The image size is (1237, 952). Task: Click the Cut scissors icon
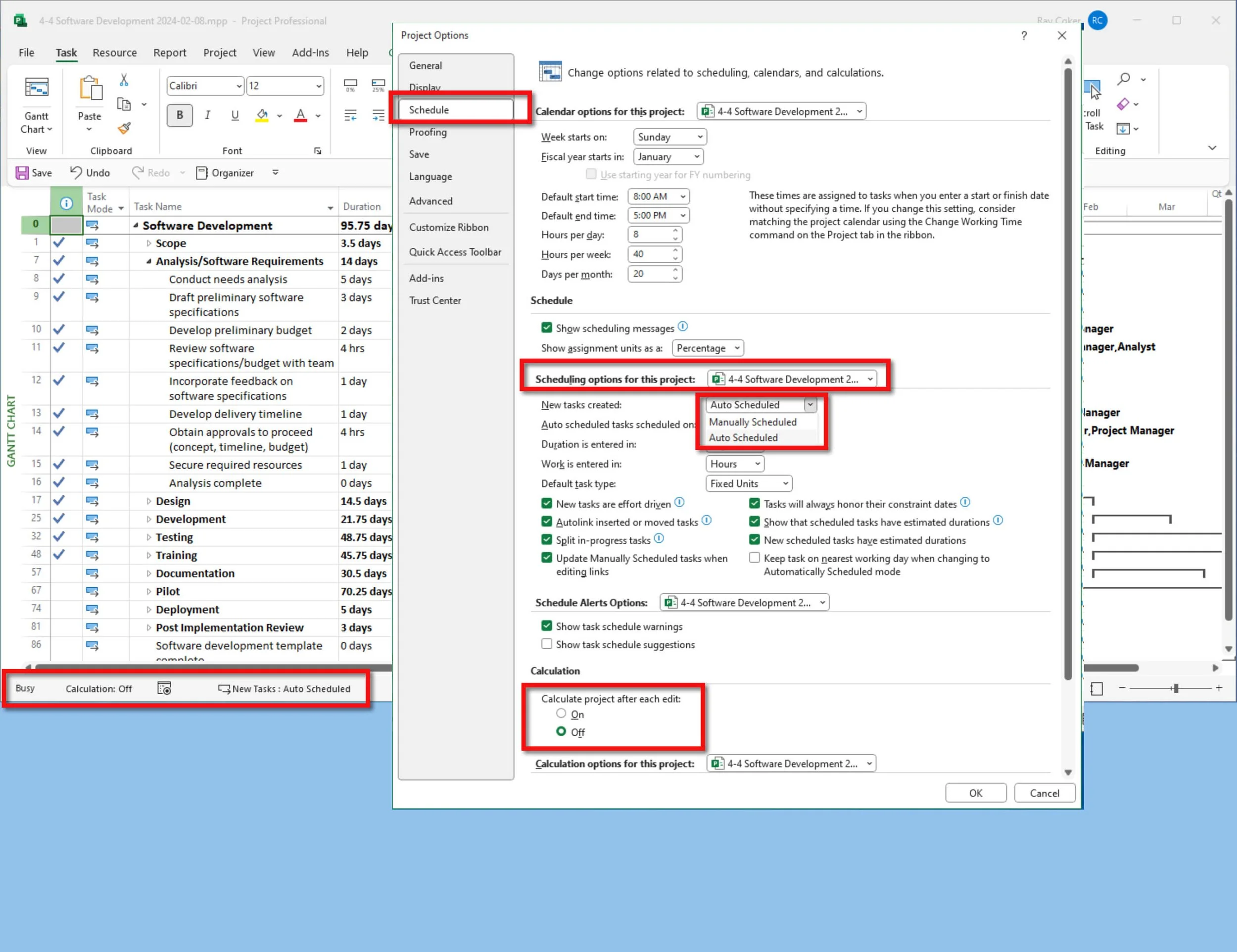pos(124,80)
